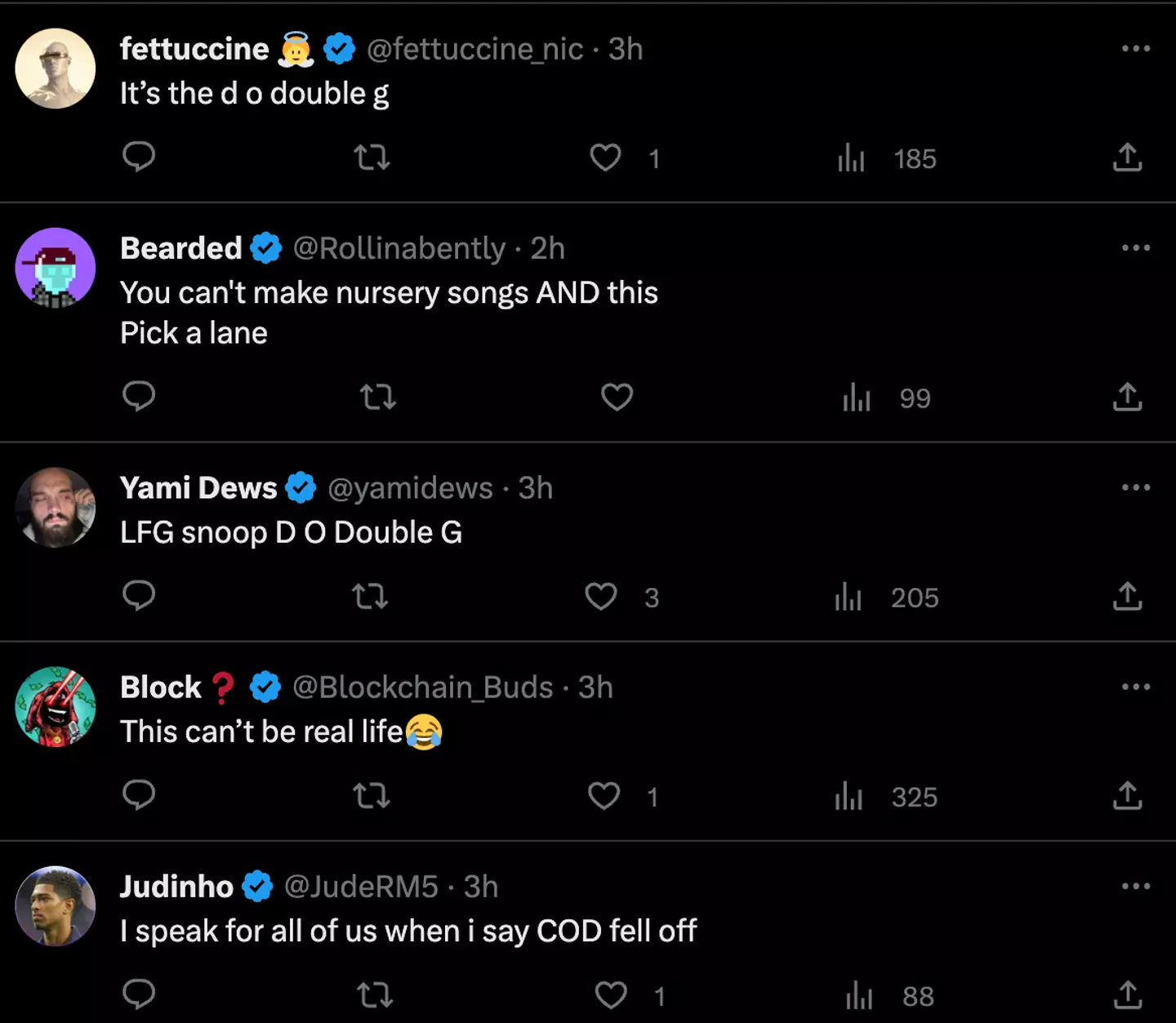Image resolution: width=1176 pixels, height=1023 pixels.
Task: Open the context menu on Block's tweet
Action: click(1134, 688)
